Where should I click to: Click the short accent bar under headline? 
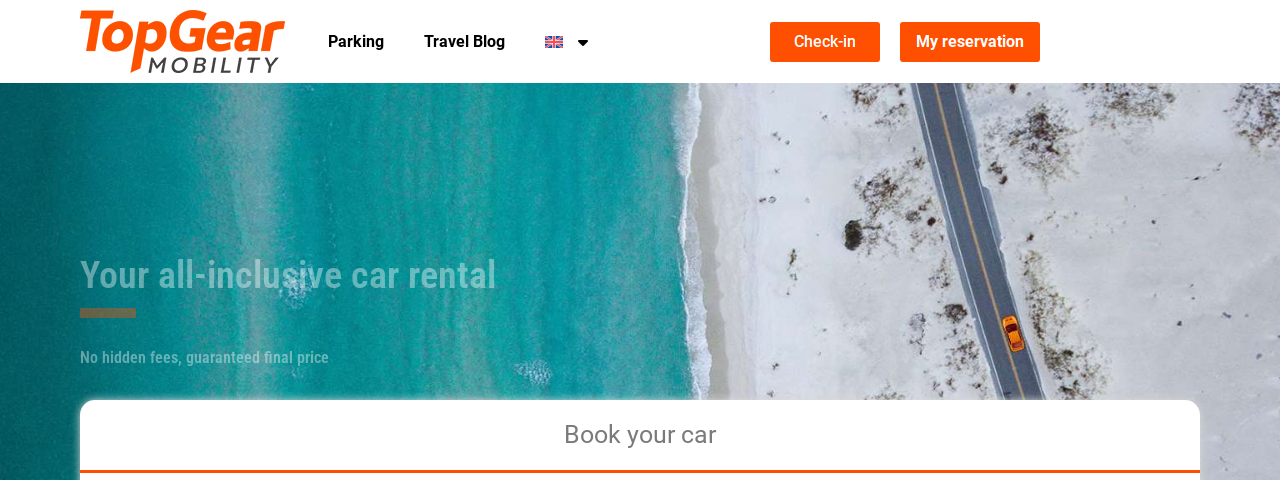pyautogui.click(x=108, y=313)
